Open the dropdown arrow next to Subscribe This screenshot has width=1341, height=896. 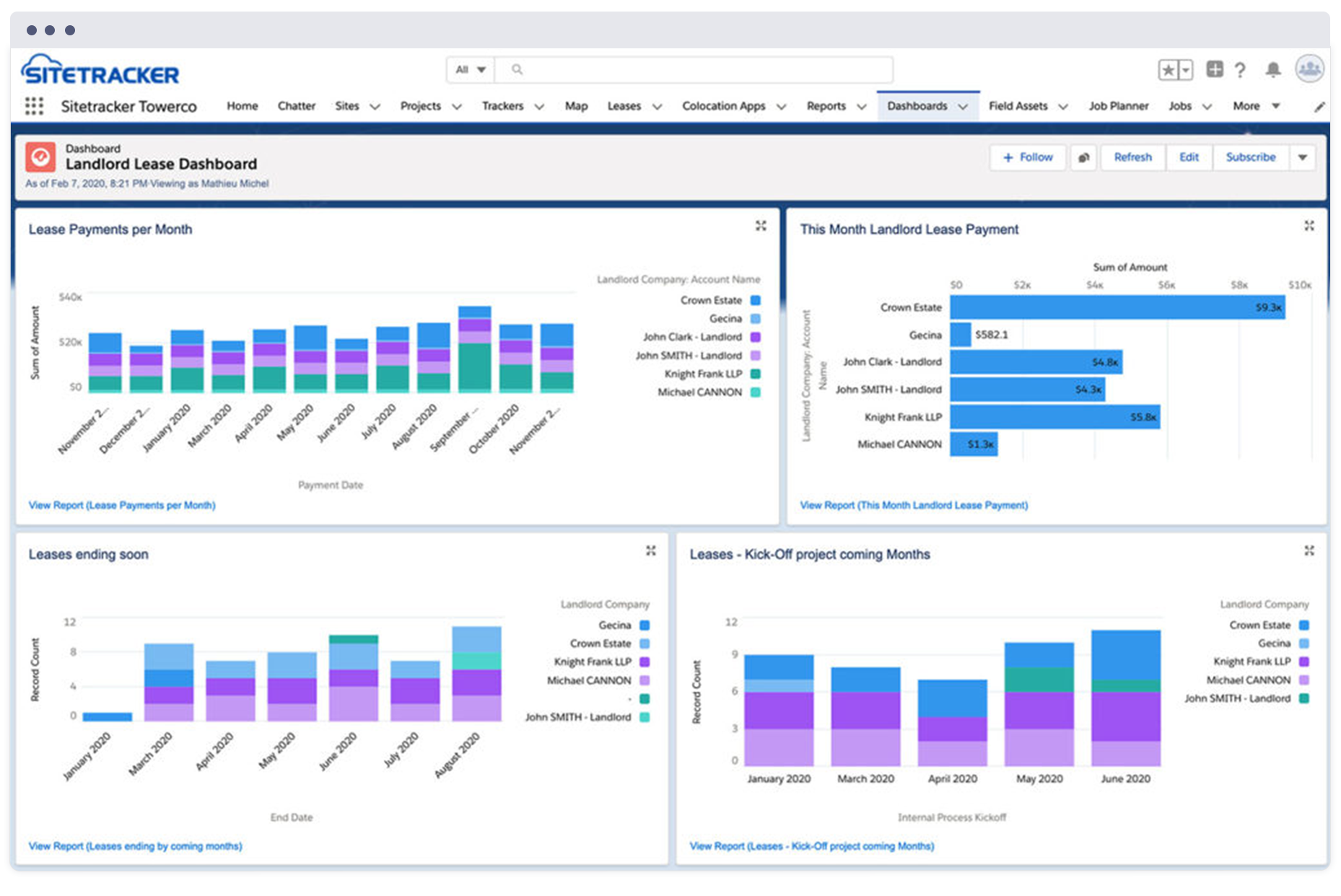1303,157
